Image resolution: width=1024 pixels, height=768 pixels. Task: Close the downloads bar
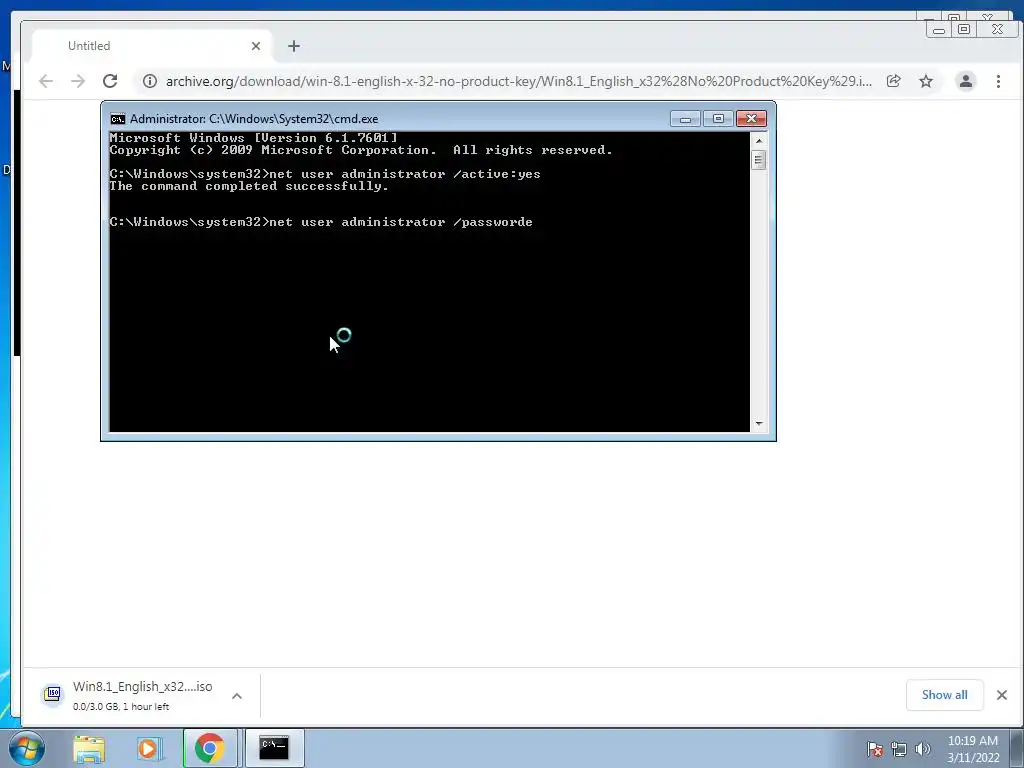pos(1002,695)
